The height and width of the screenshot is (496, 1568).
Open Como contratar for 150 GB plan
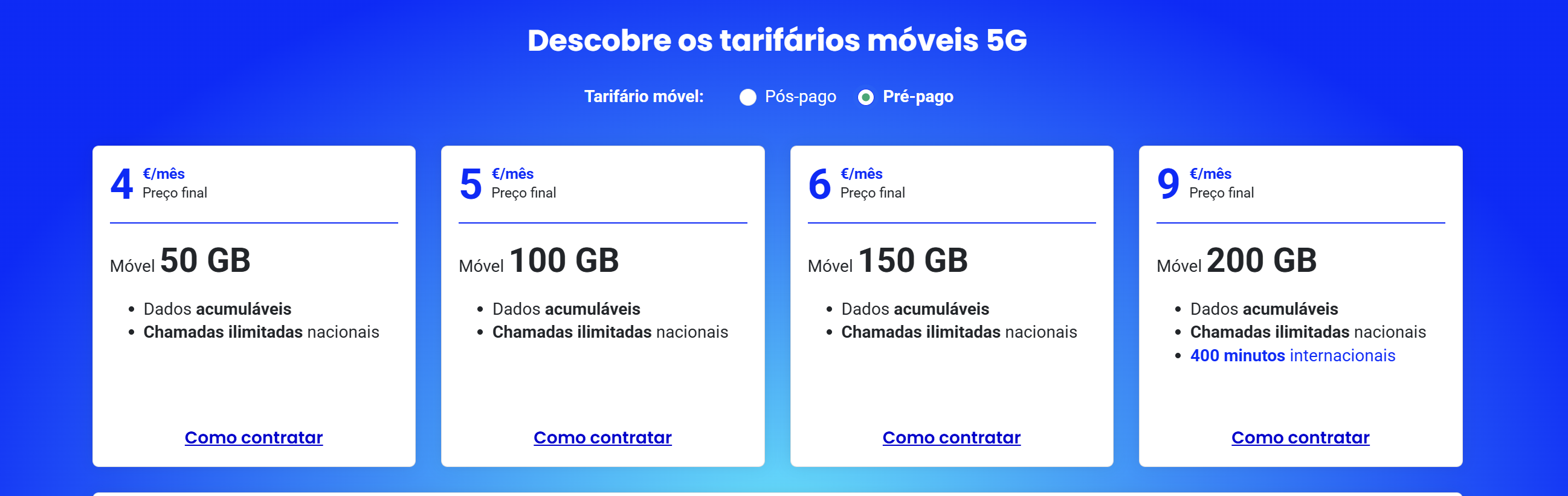pyautogui.click(x=952, y=437)
